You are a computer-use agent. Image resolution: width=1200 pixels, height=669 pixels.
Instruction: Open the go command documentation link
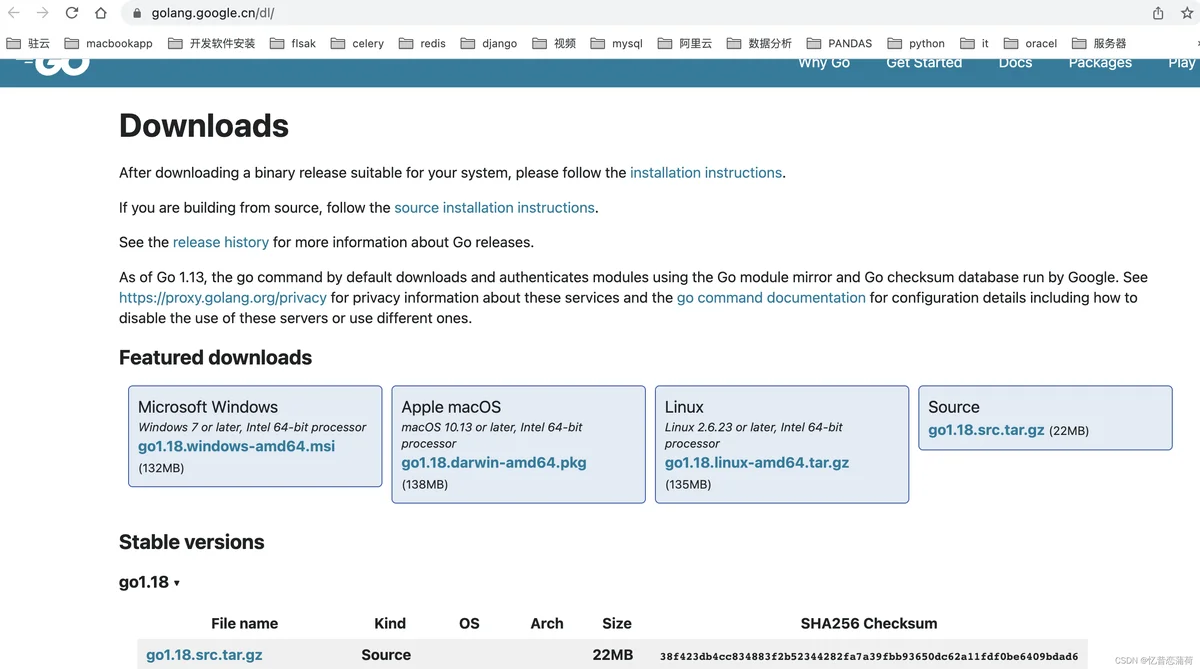click(771, 298)
